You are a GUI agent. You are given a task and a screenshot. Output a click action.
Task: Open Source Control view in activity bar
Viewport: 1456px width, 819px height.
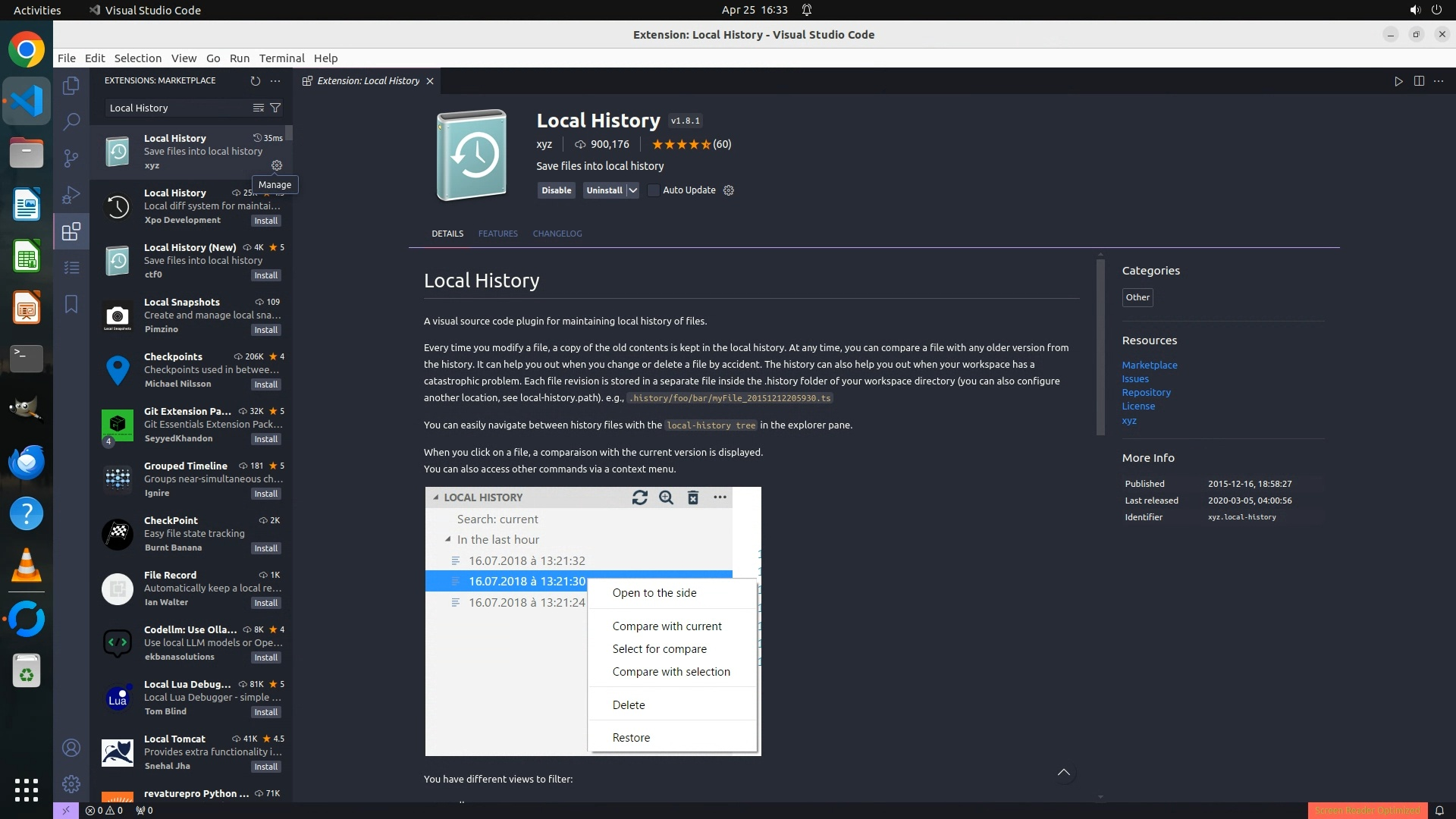pyautogui.click(x=71, y=158)
